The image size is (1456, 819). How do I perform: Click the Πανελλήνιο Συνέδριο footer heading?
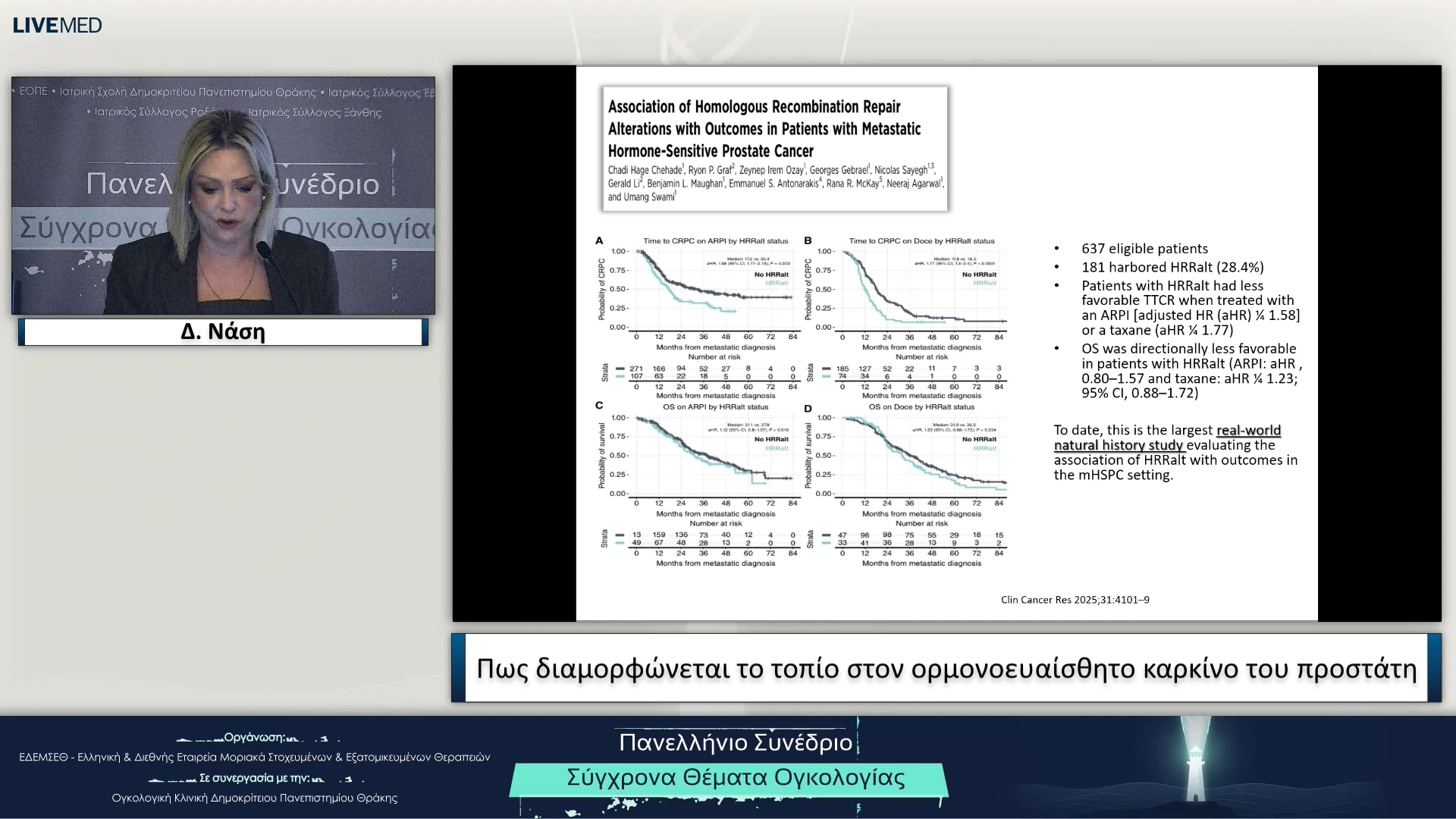point(735,742)
